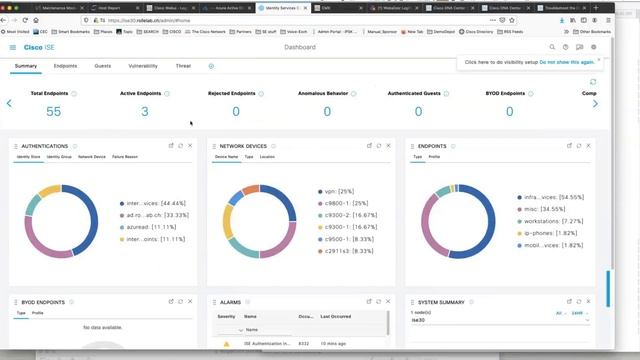640x360 pixels.
Task: Show previous metrics with left arrow
Action: coord(9,104)
